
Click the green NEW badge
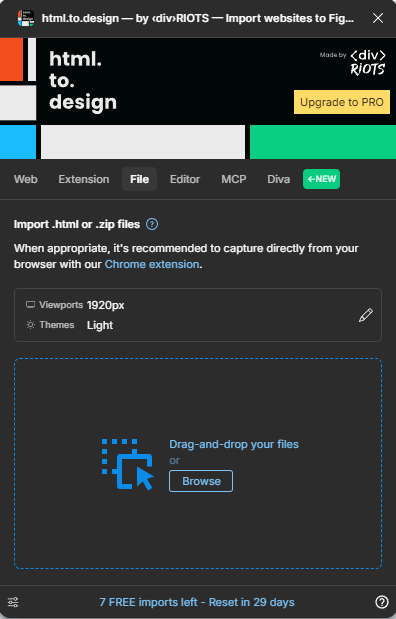[321, 179]
